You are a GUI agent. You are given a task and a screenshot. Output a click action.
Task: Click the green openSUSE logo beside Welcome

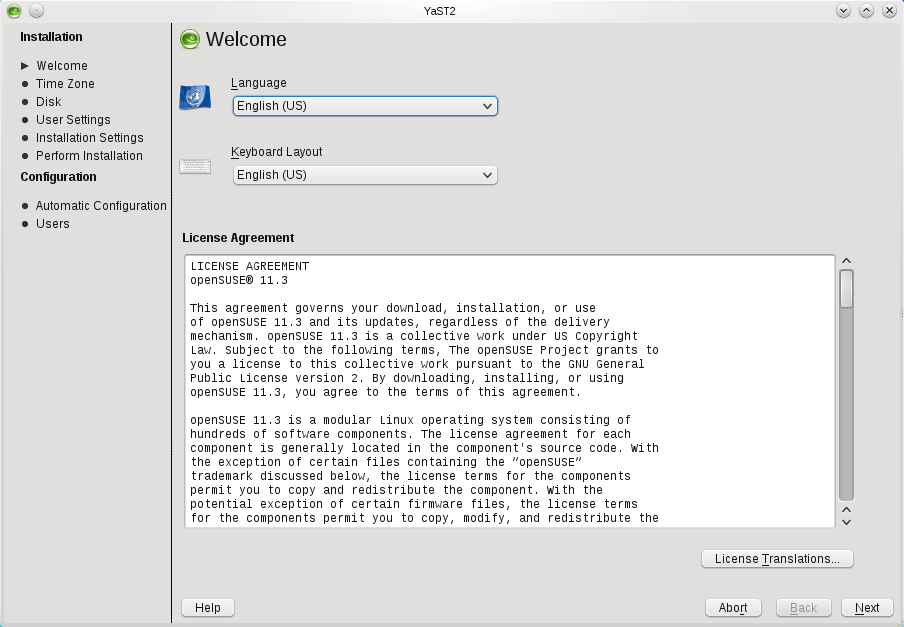(189, 40)
